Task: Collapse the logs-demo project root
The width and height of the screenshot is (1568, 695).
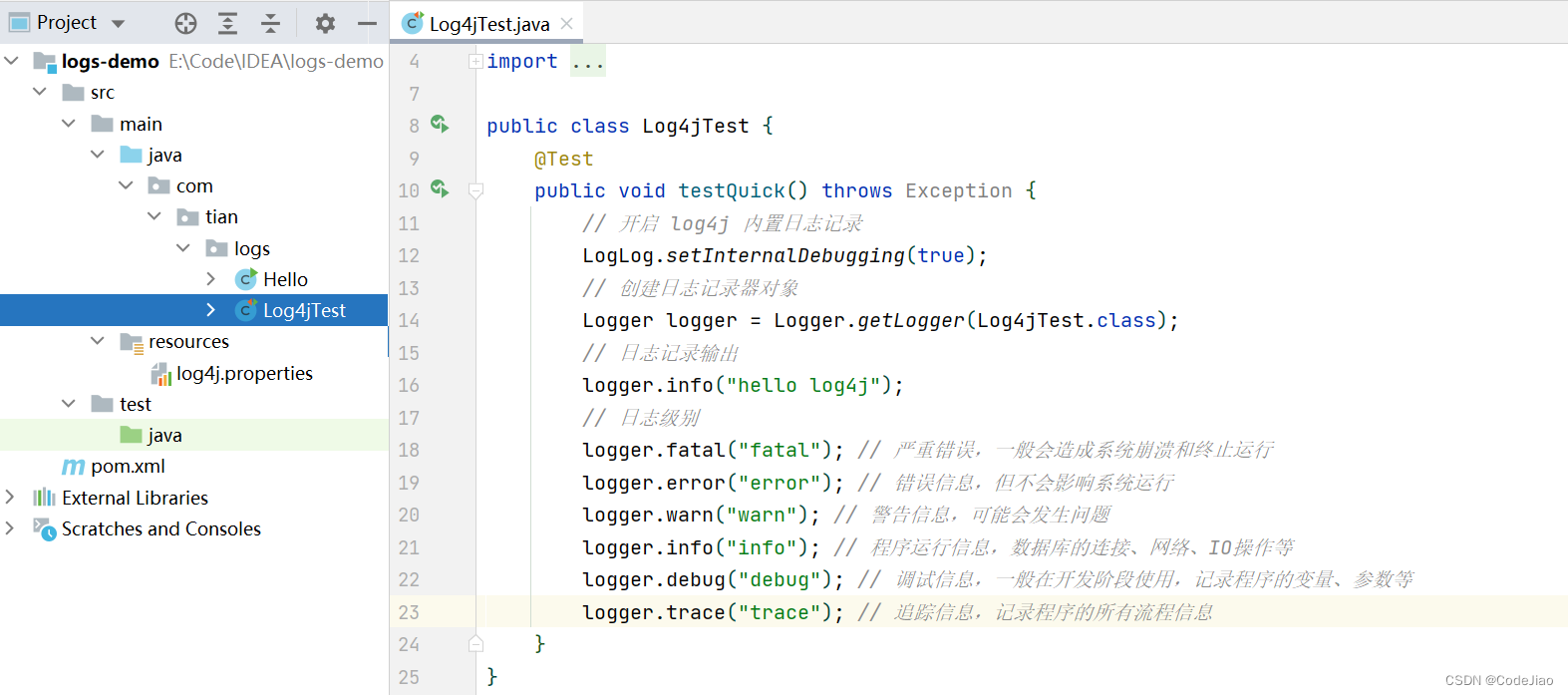Action: click(11, 61)
